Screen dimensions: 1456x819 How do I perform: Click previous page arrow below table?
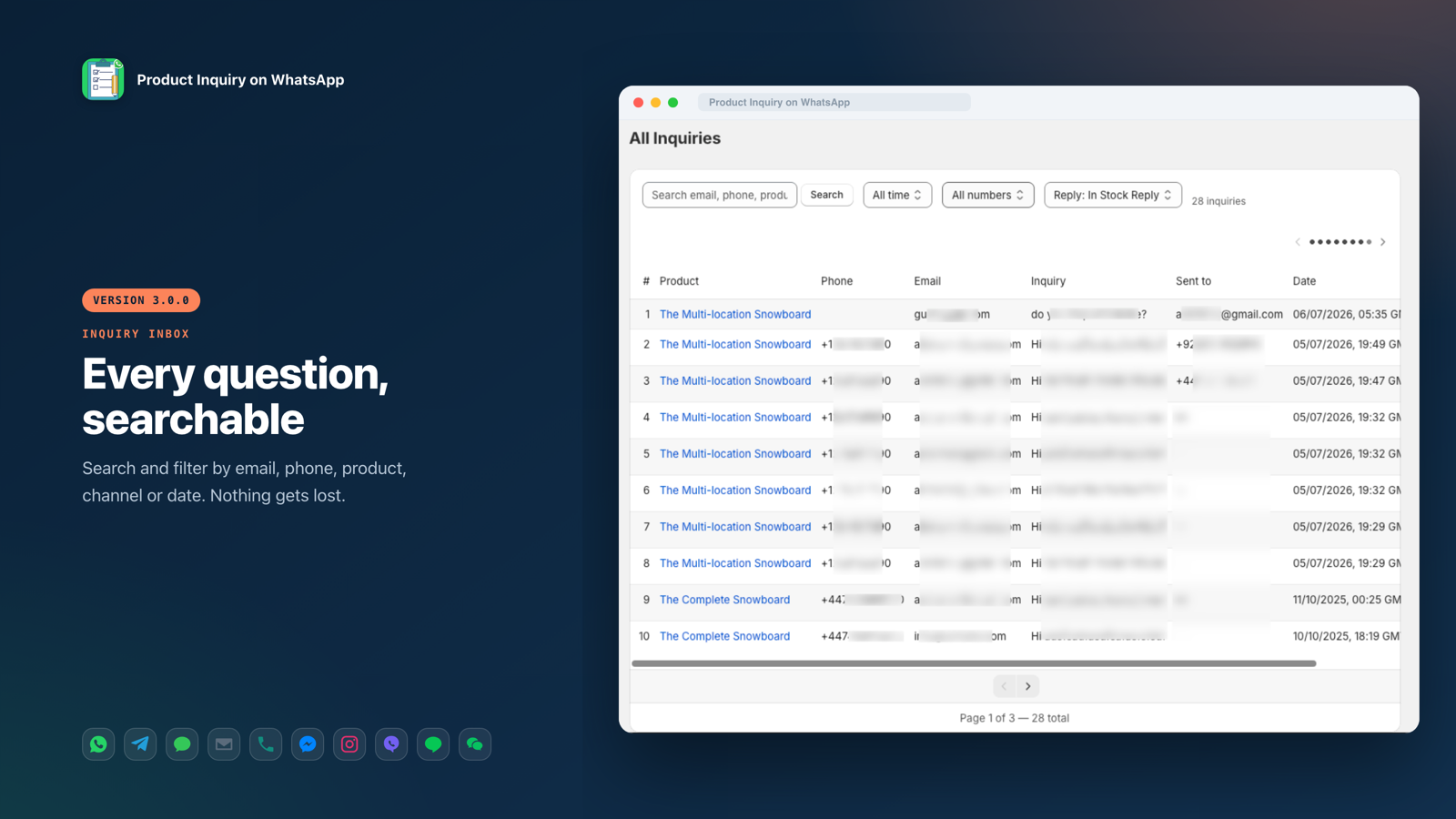[1004, 686]
